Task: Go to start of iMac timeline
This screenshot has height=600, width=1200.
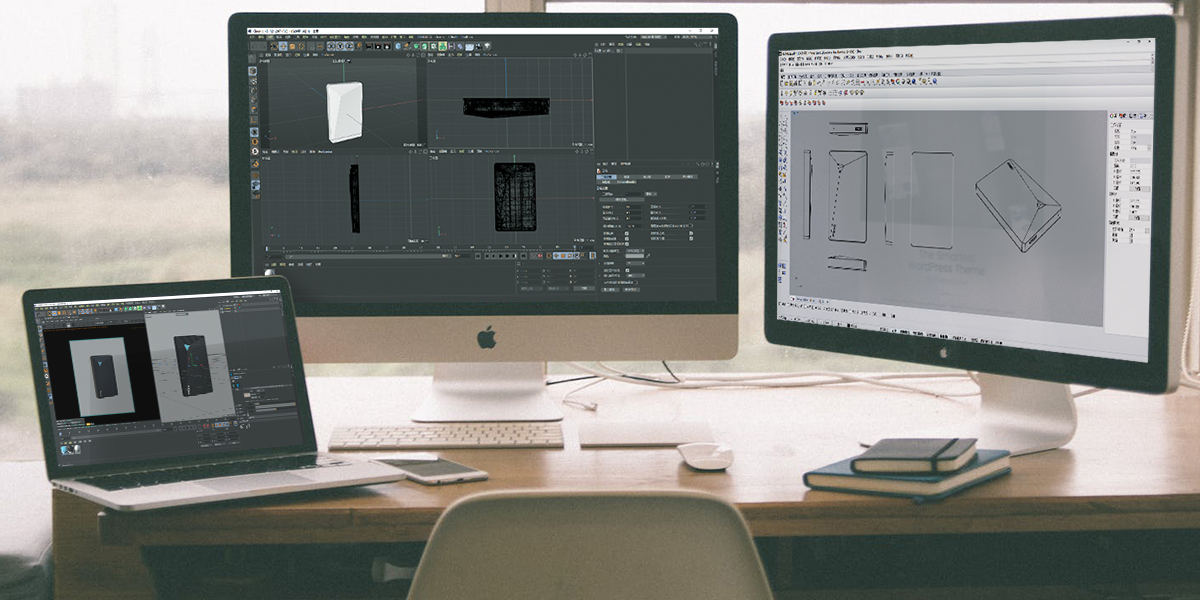Action: click(478, 256)
